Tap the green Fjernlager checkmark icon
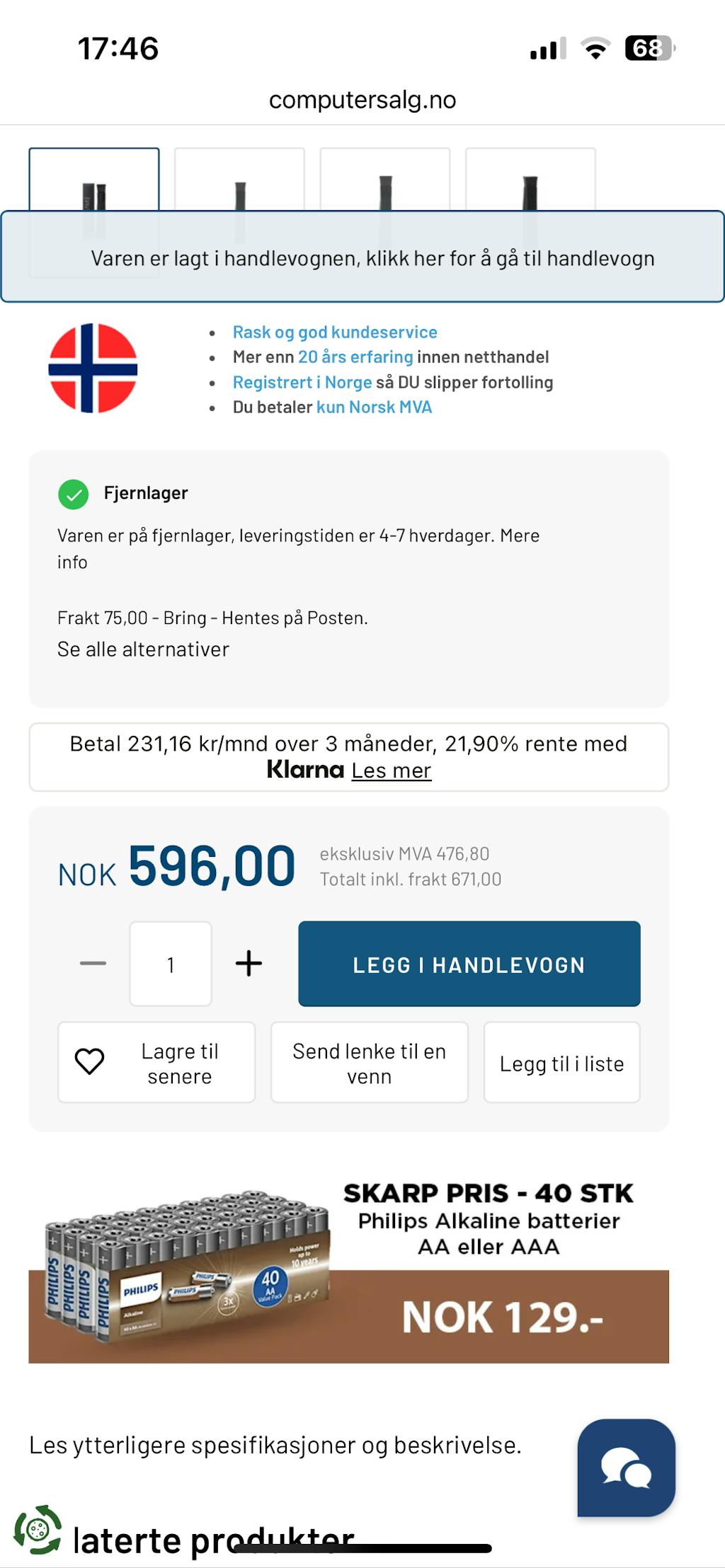 coord(73,494)
